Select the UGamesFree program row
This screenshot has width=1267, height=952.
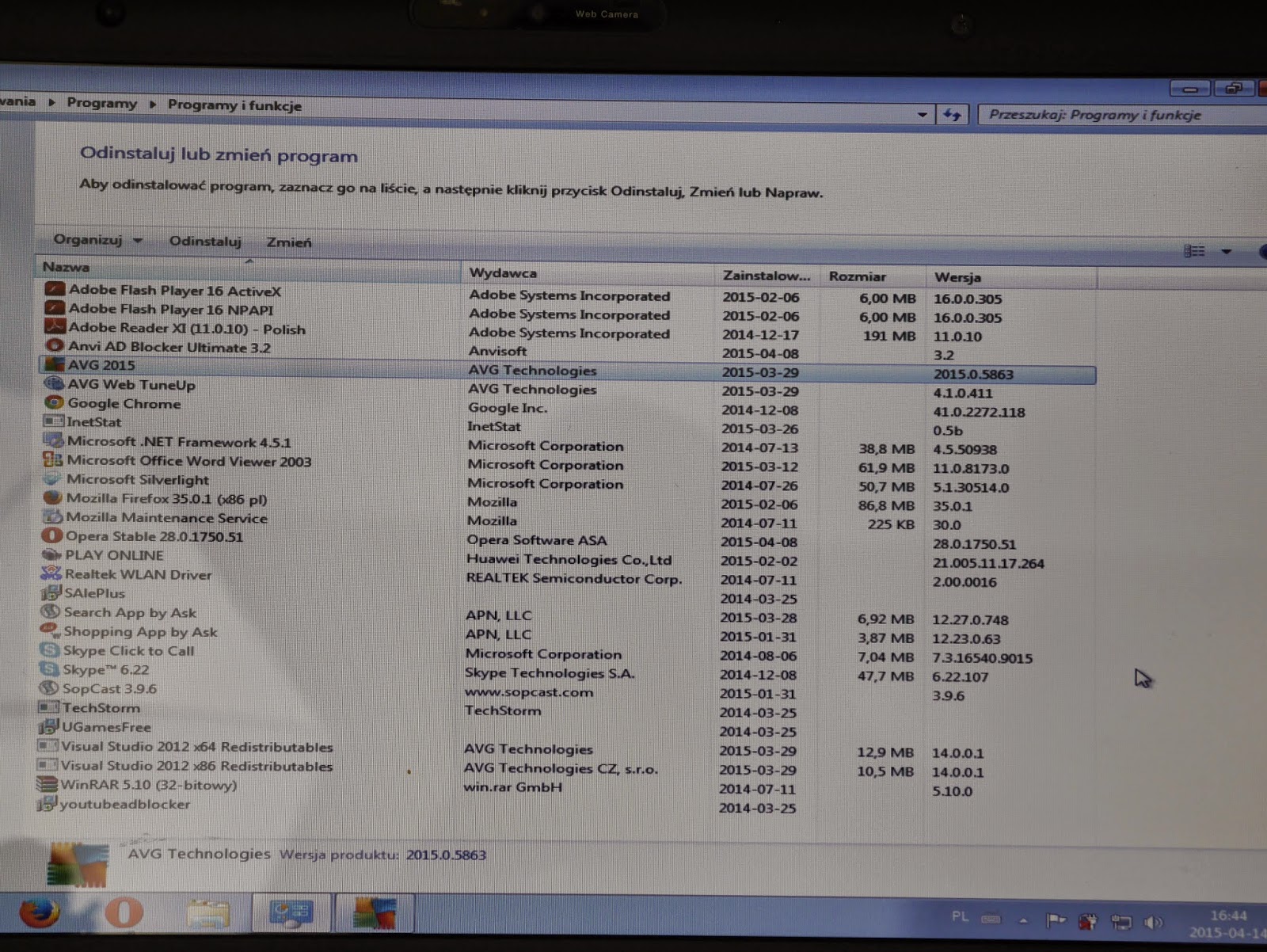coord(567,729)
